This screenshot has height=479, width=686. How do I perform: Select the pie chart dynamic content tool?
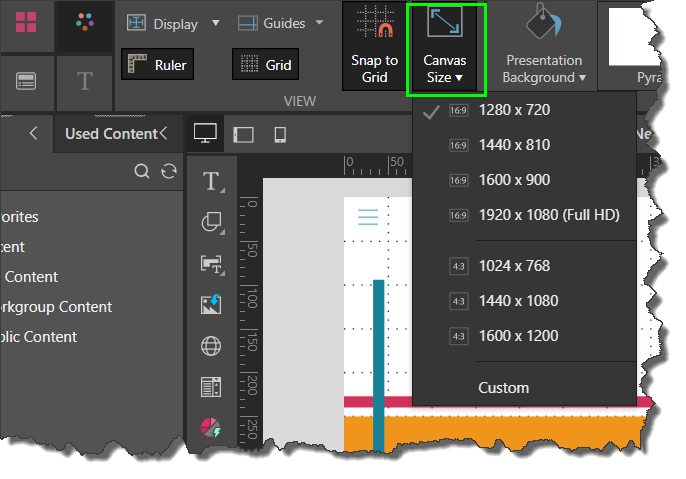click(x=211, y=427)
